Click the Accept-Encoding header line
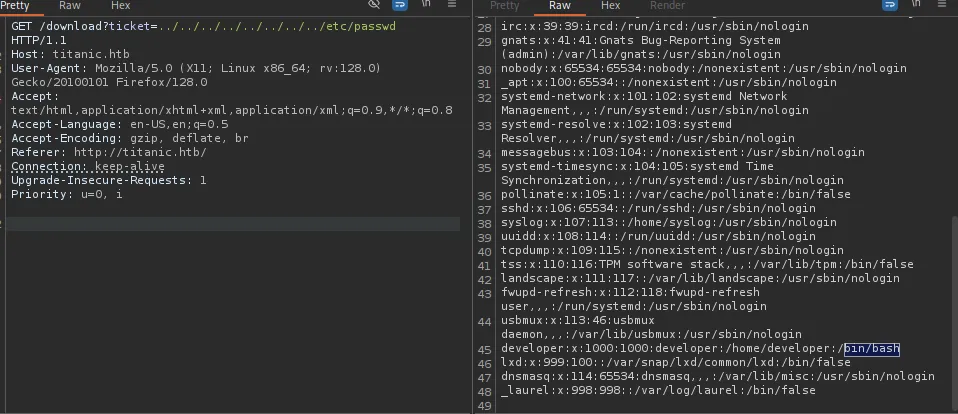 [130, 139]
